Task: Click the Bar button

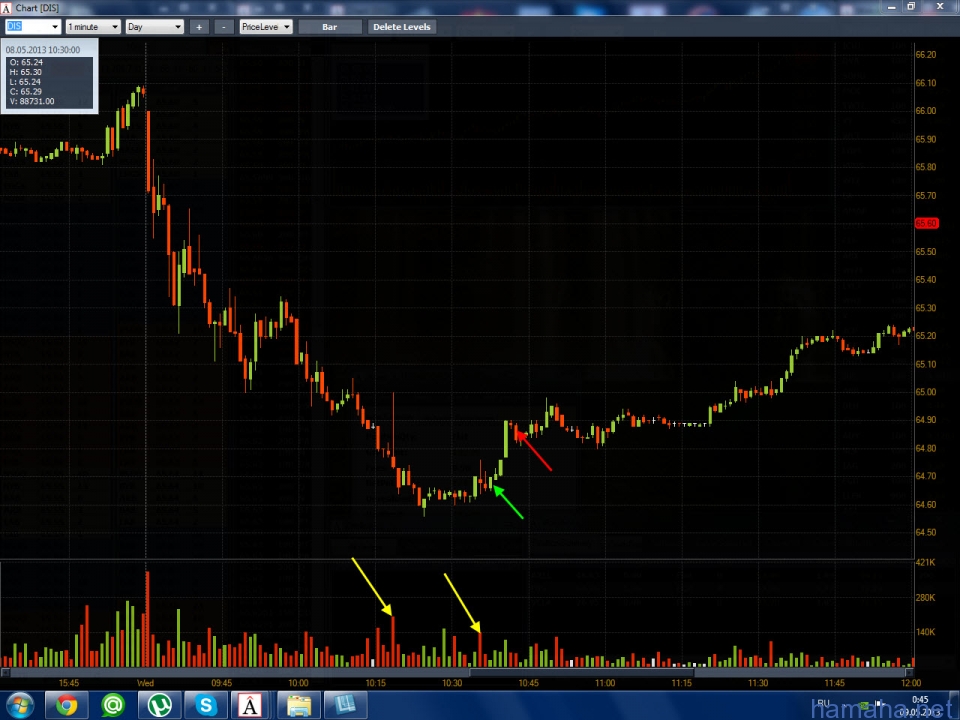Action: coord(329,27)
